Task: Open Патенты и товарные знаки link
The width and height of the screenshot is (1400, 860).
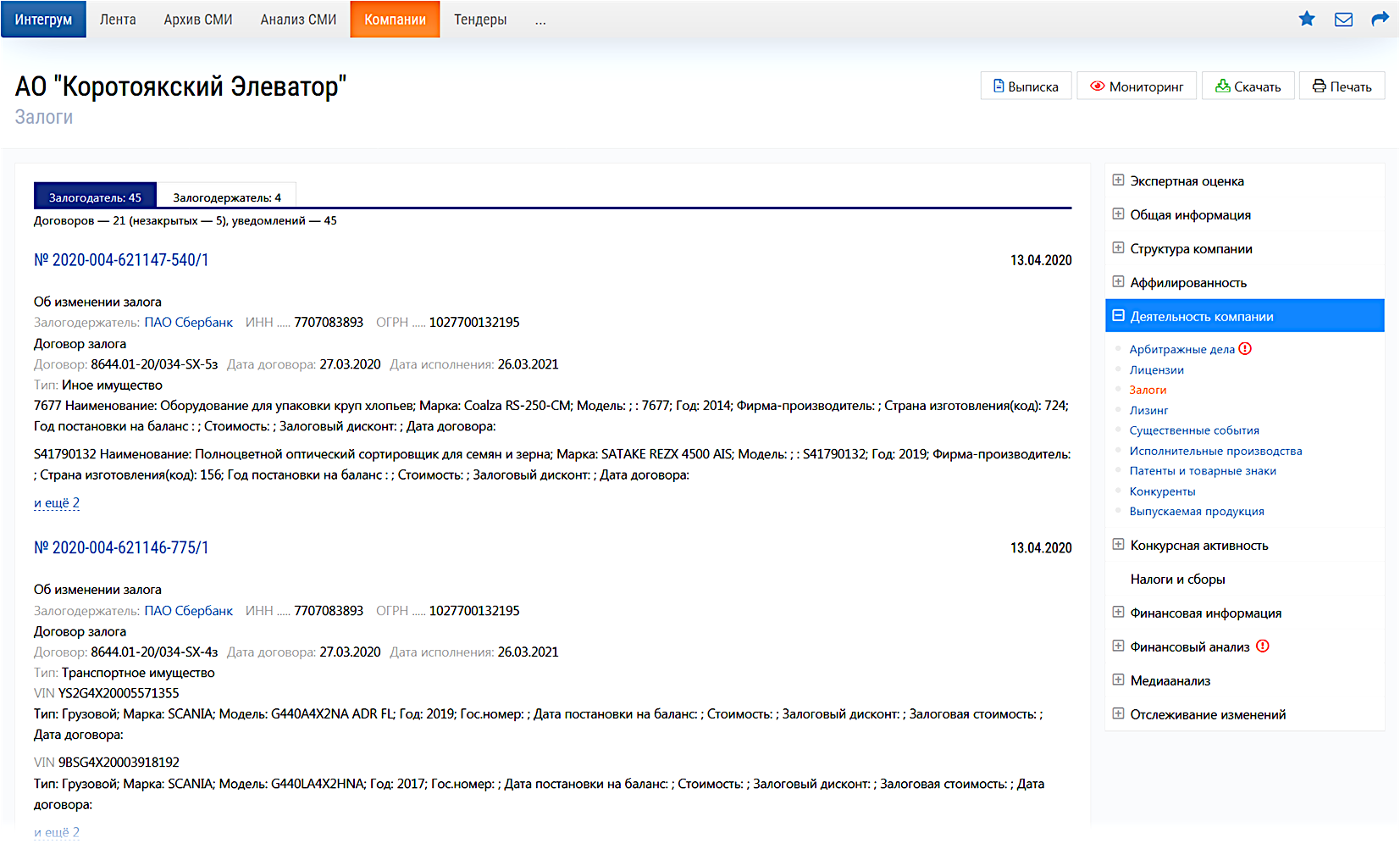Action: click(x=1203, y=471)
